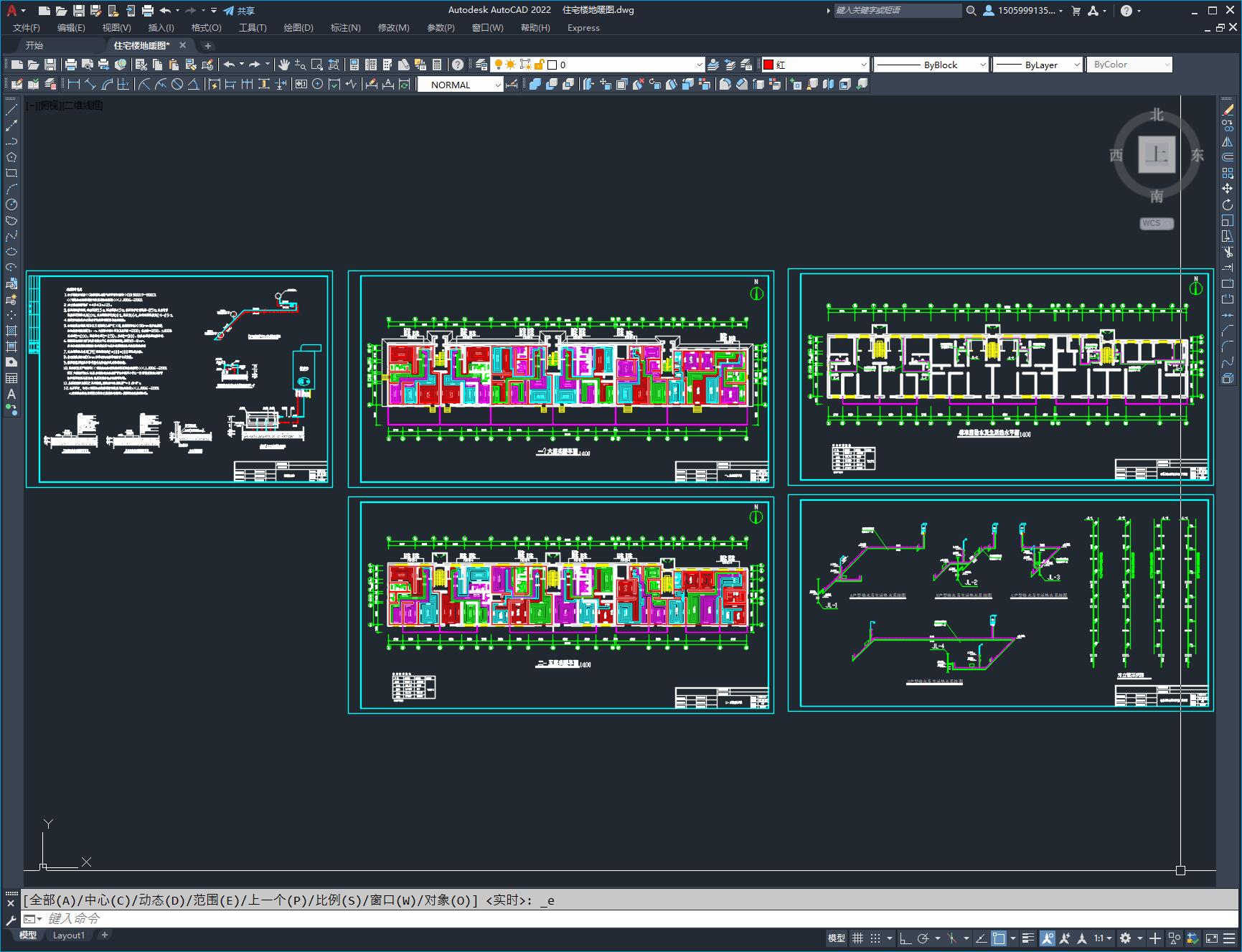Open the NORMAL dimension style dropdown

tap(461, 85)
